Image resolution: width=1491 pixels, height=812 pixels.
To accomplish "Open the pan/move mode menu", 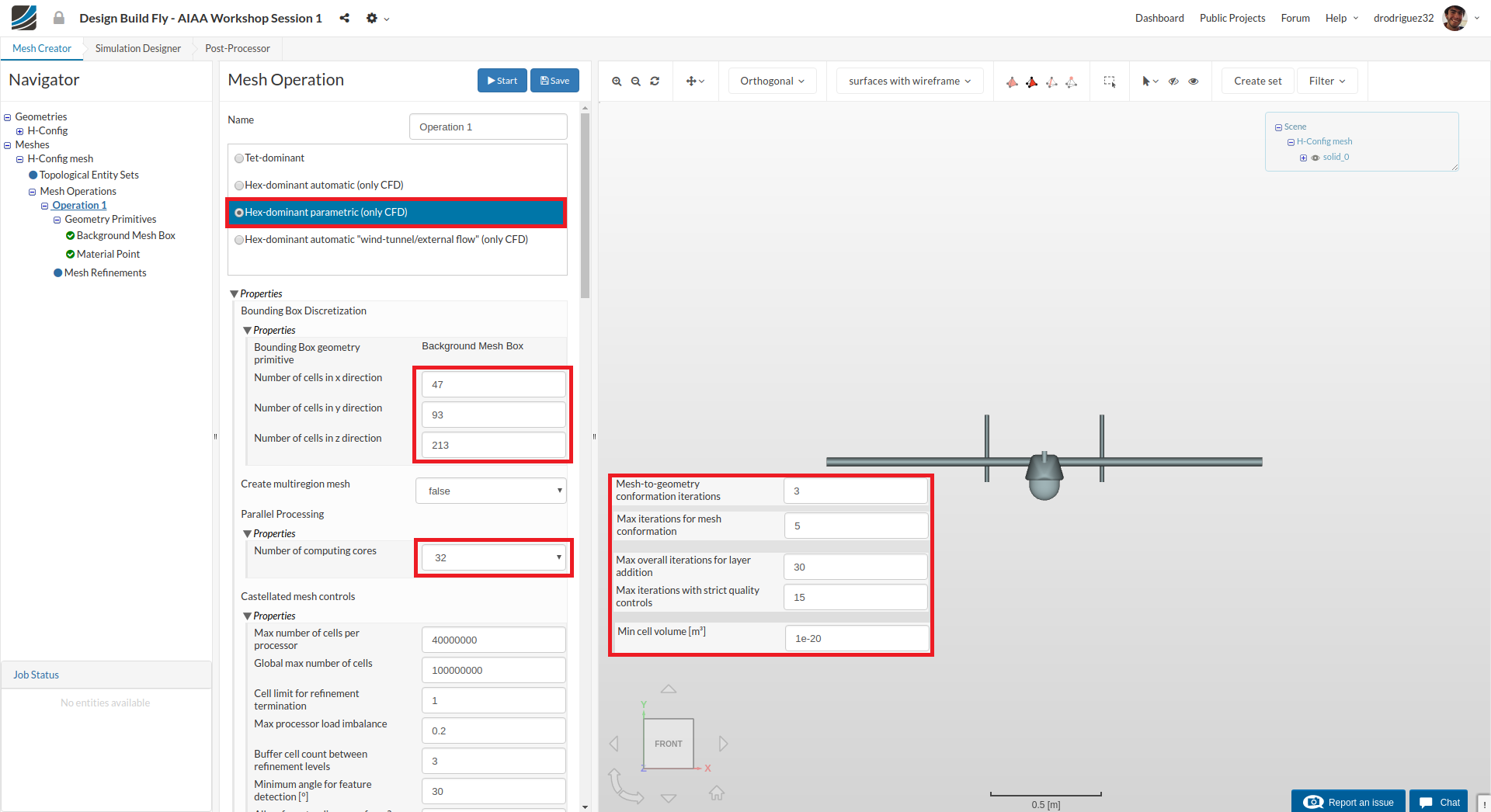I will click(x=695, y=81).
